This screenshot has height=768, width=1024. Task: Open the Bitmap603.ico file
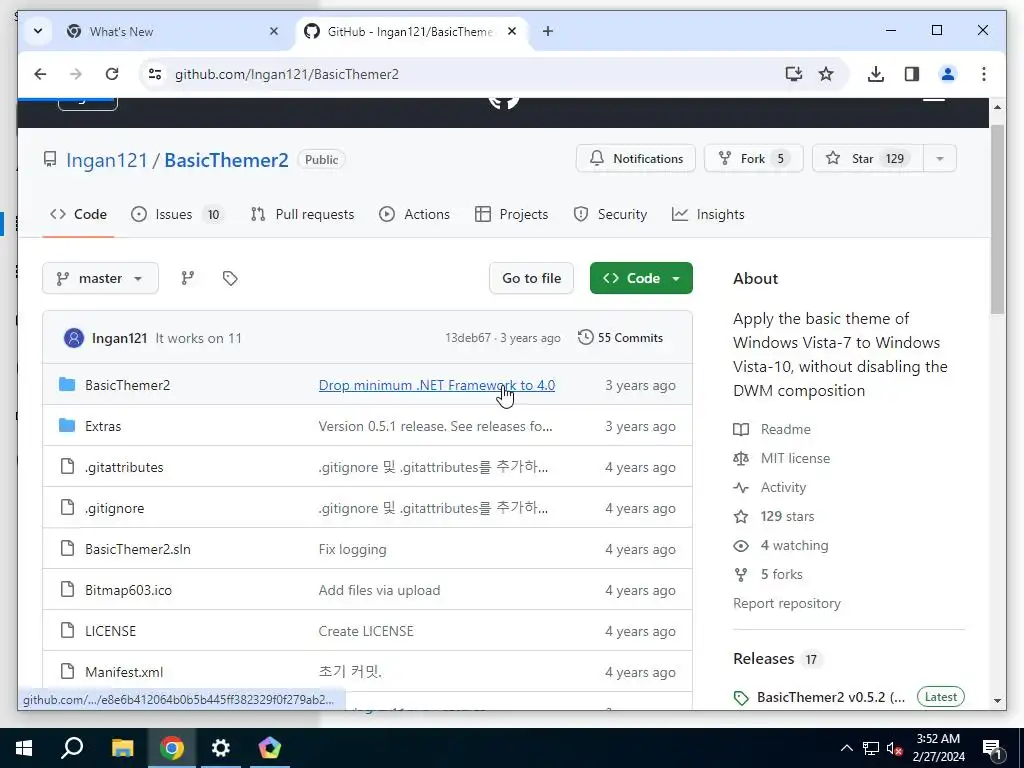[129, 590]
